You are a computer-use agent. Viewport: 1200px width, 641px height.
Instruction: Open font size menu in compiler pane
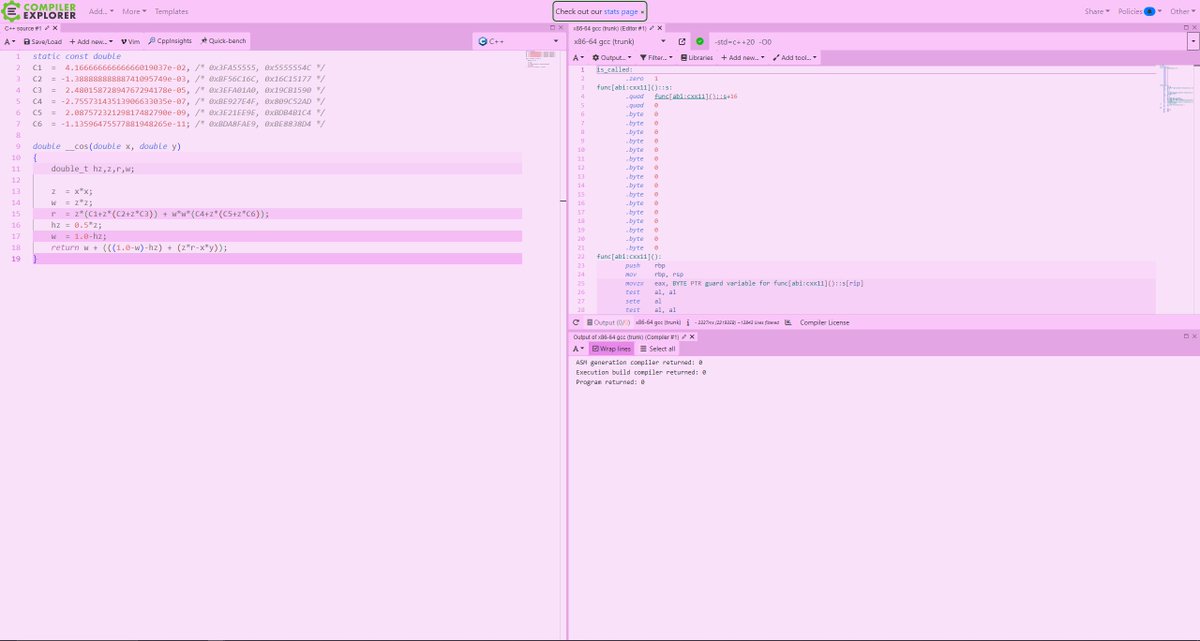tap(578, 58)
